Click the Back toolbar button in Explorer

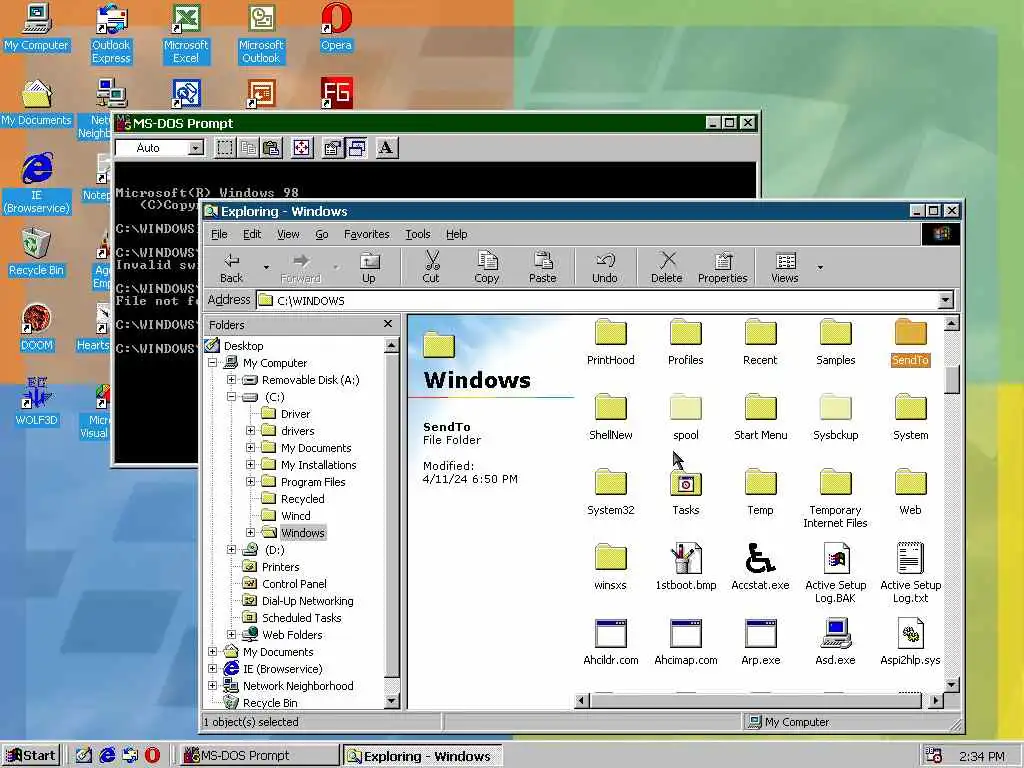[x=232, y=268]
